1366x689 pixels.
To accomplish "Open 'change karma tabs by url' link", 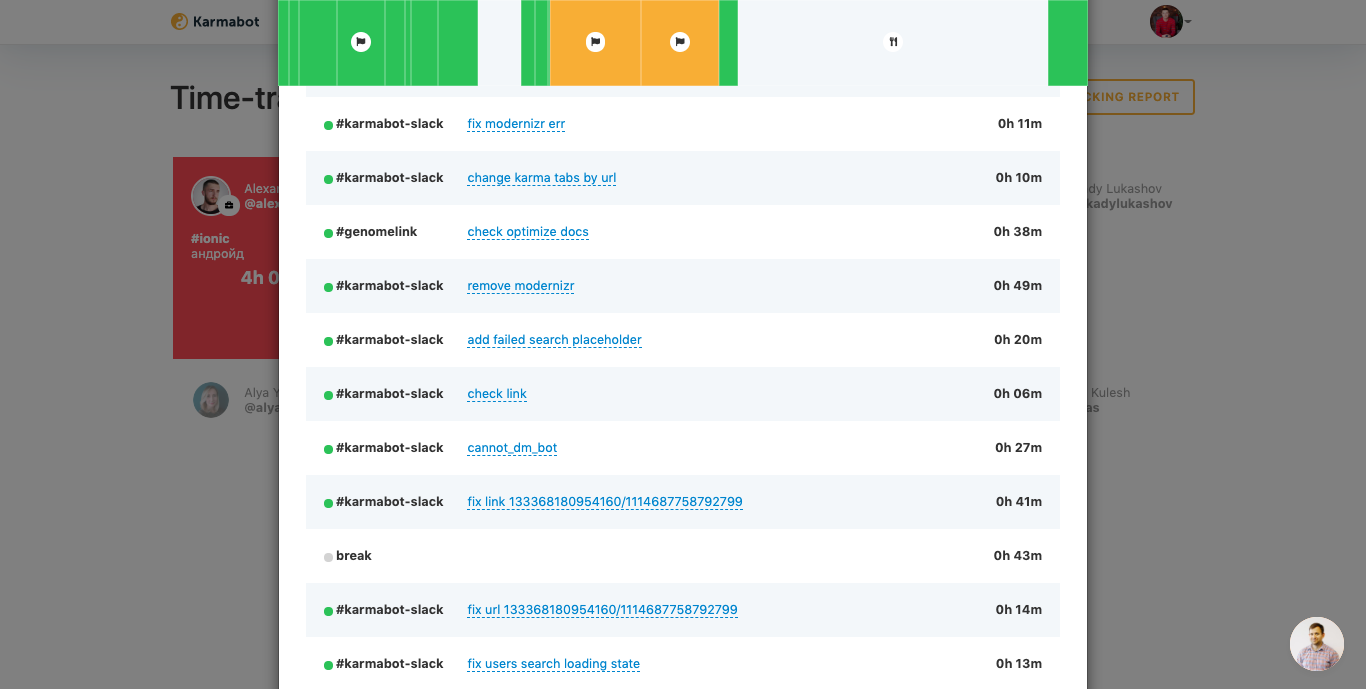I will (542, 178).
